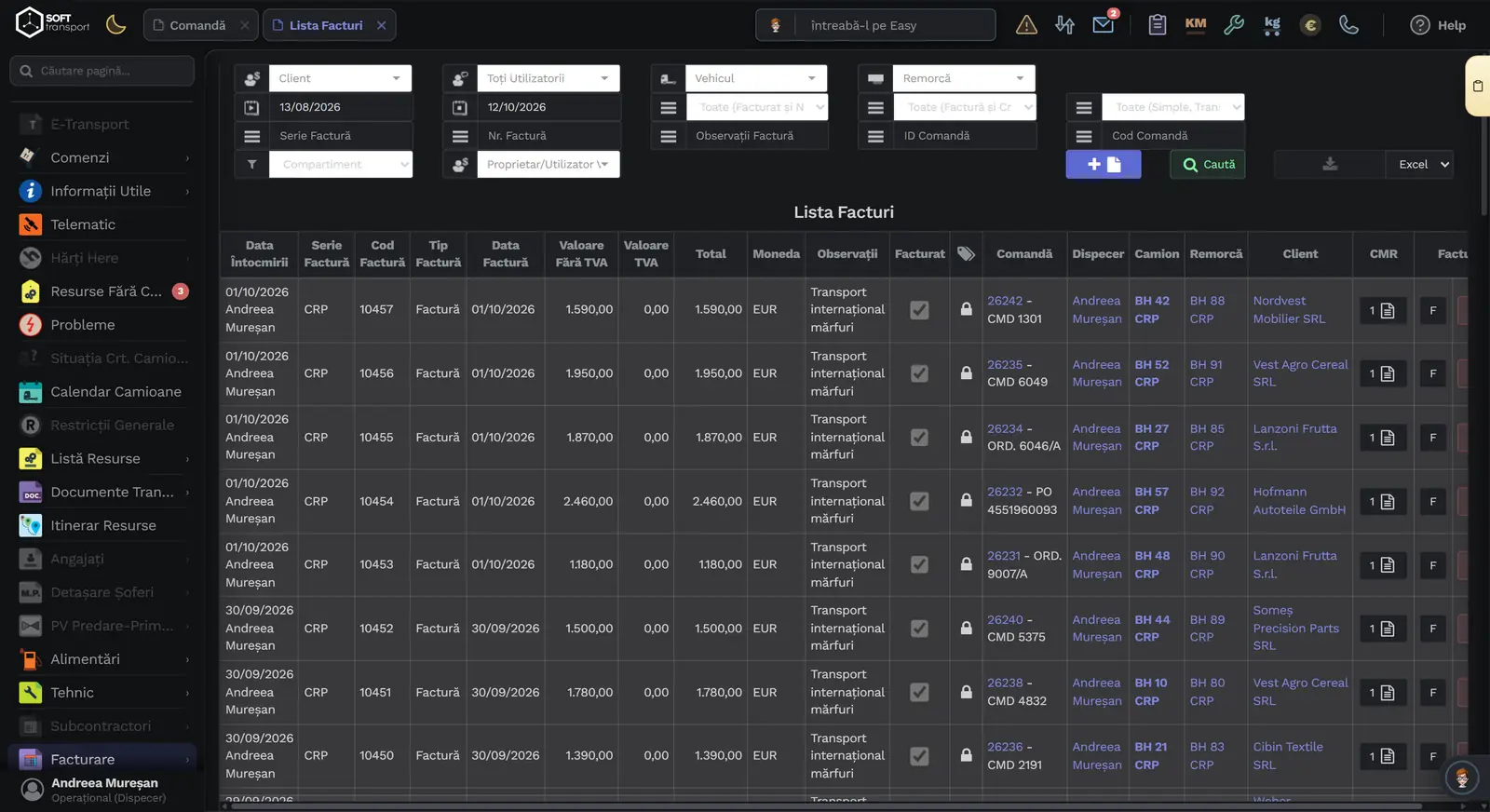Close the Lista Facturi tab
Screen dimensions: 1490x812
pyautogui.click(x=382, y=25)
